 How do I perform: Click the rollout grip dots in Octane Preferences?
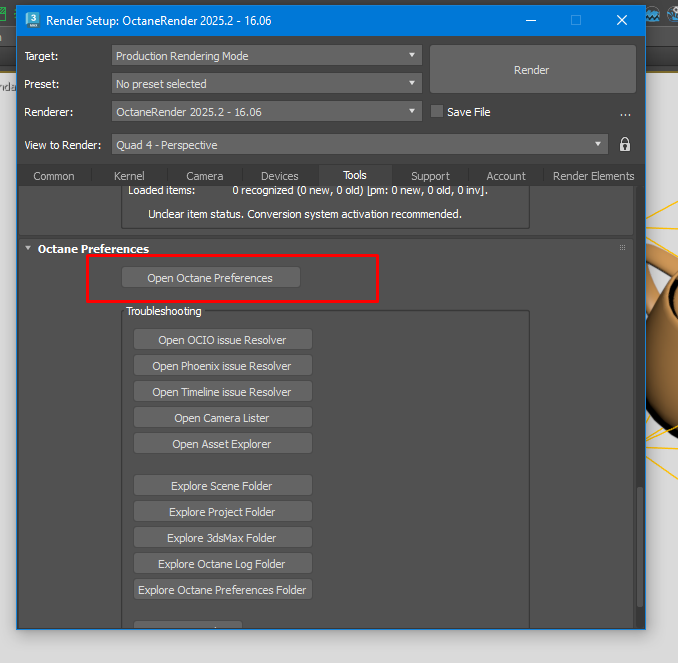622,248
